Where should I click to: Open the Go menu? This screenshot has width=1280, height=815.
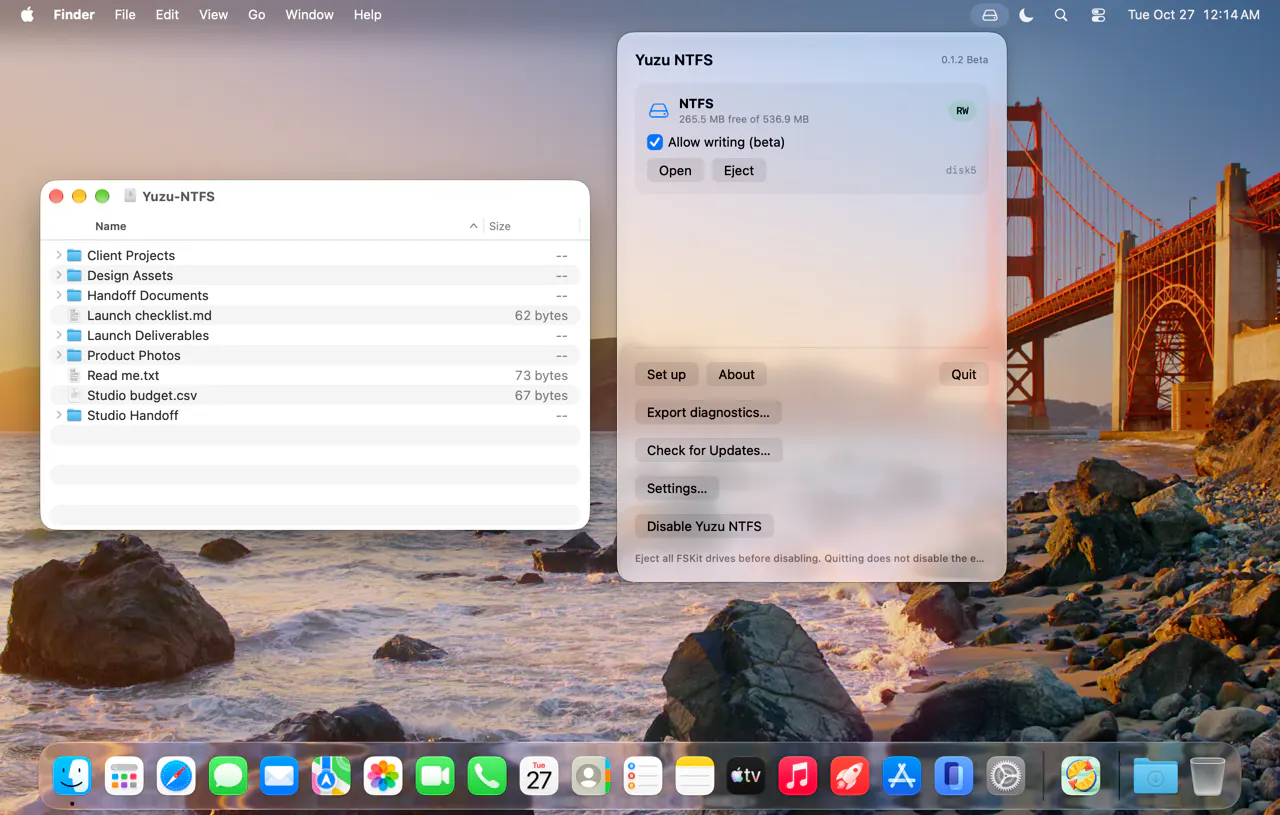point(257,15)
